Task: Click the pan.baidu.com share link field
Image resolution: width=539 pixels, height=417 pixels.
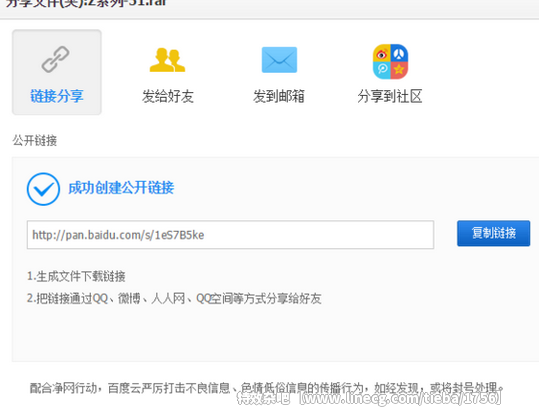Action: pyautogui.click(x=230, y=235)
